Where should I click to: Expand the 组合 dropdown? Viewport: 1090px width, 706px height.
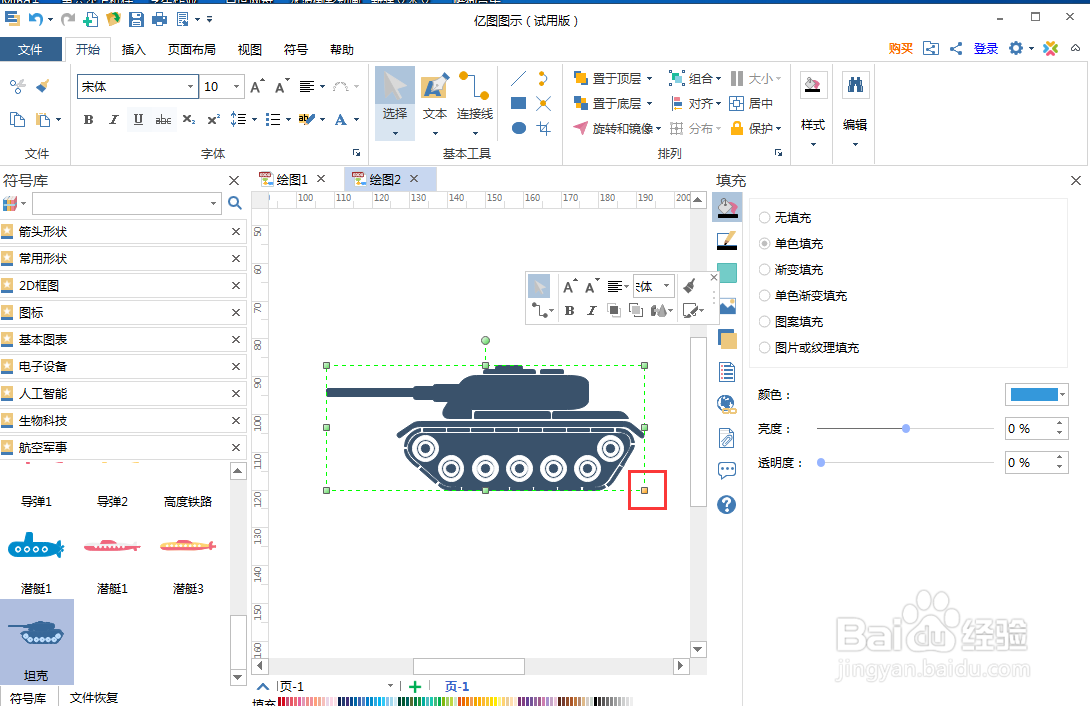[x=718, y=79]
